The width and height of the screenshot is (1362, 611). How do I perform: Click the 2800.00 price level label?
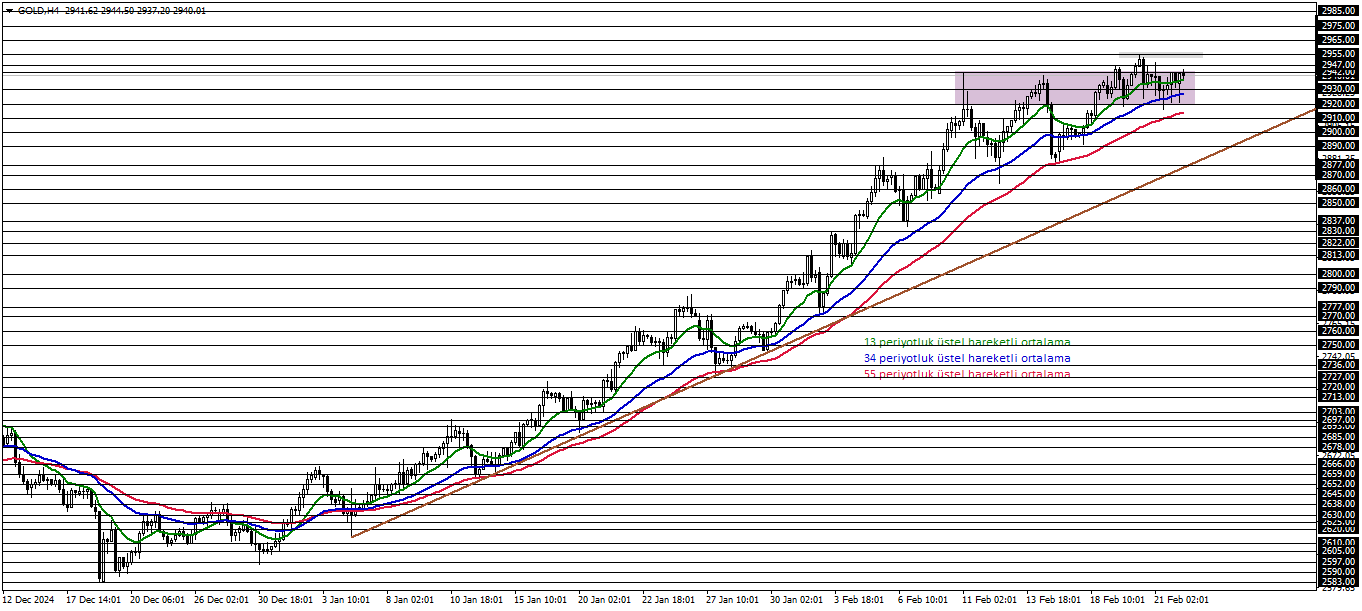[1339, 274]
